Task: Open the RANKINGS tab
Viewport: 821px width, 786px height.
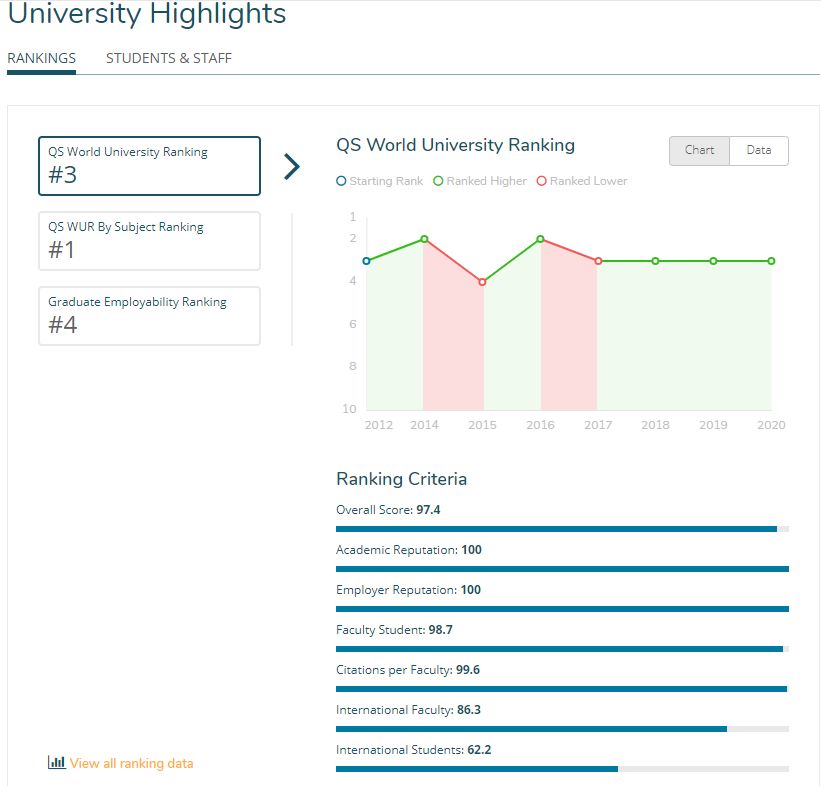Action: (x=41, y=58)
